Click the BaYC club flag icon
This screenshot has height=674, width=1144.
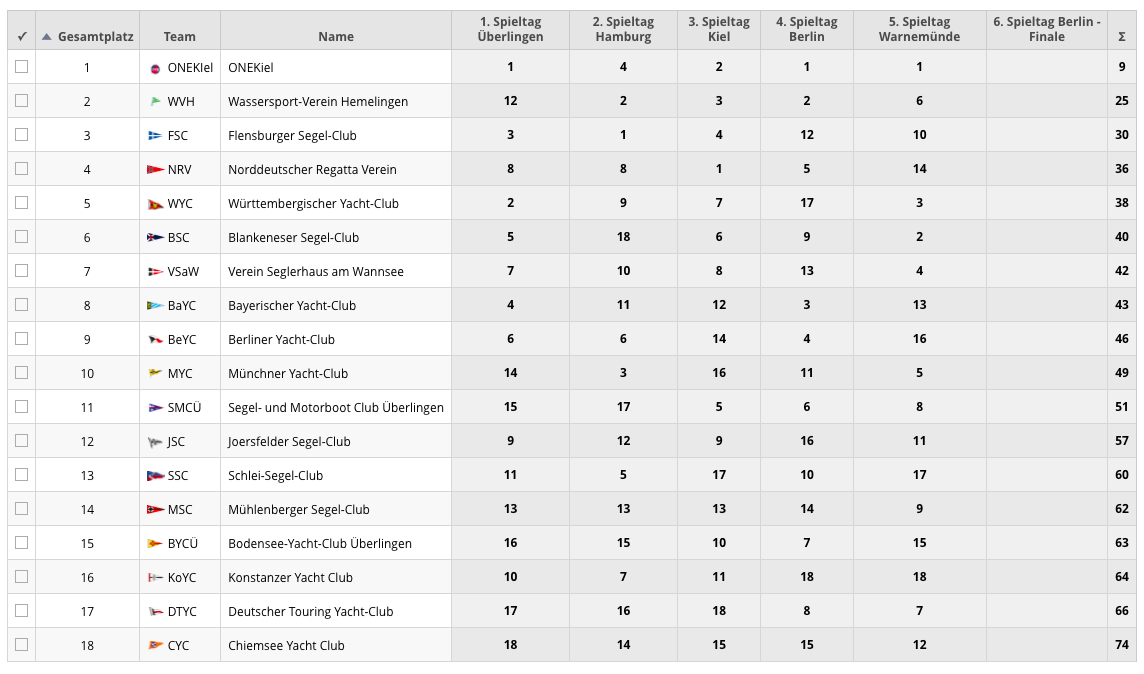155,306
